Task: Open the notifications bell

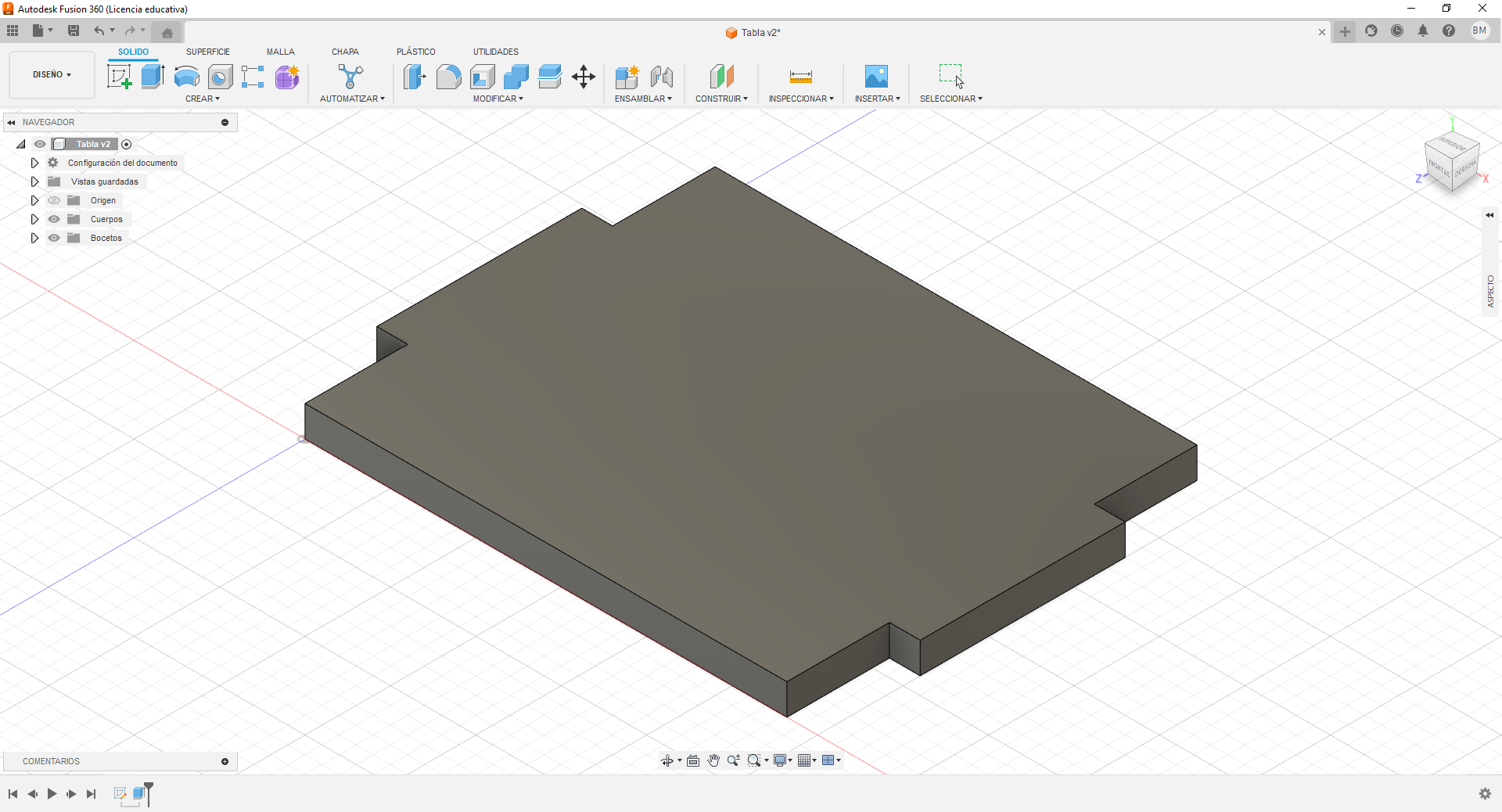Action: tap(1423, 31)
